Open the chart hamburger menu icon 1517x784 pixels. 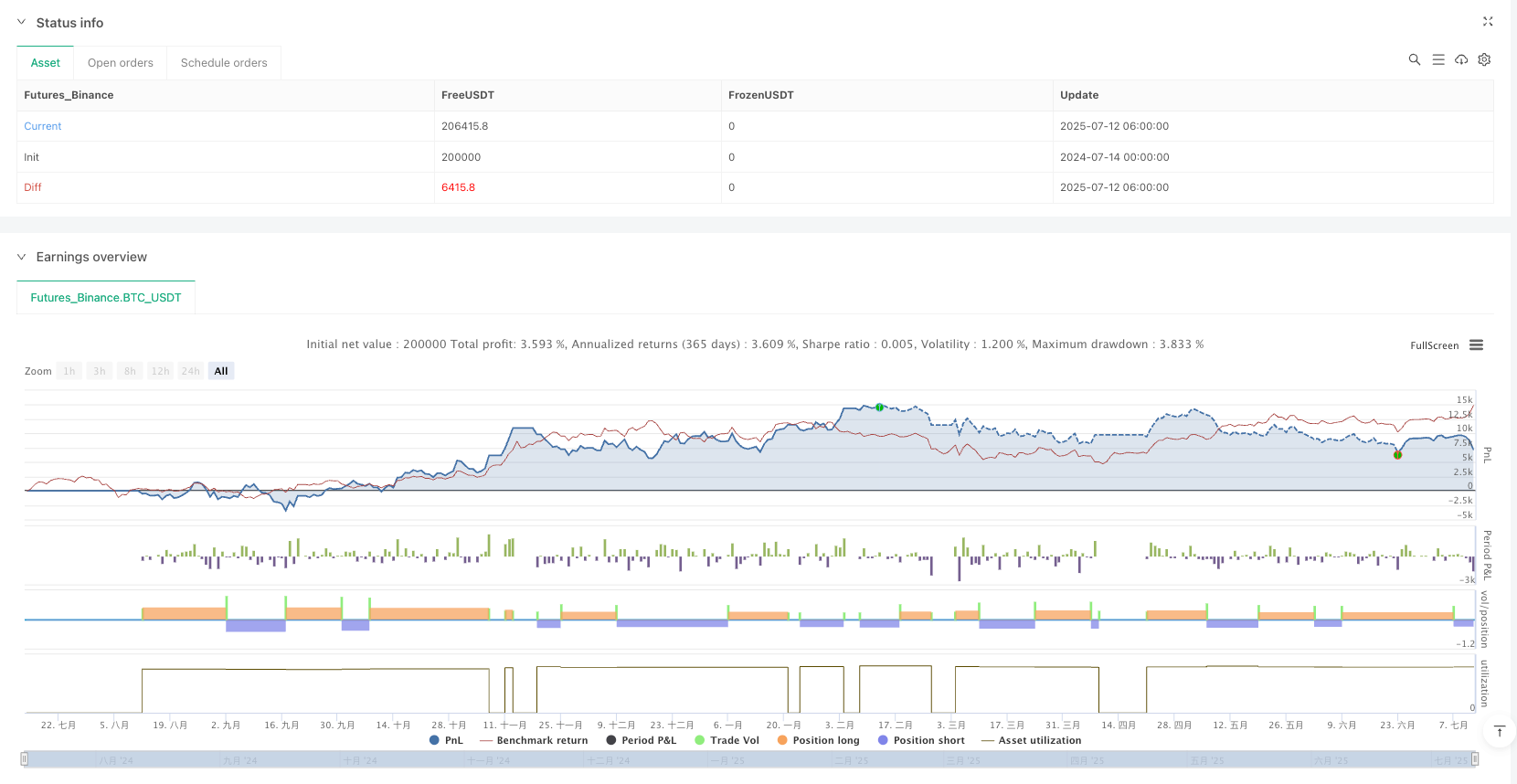1476,345
